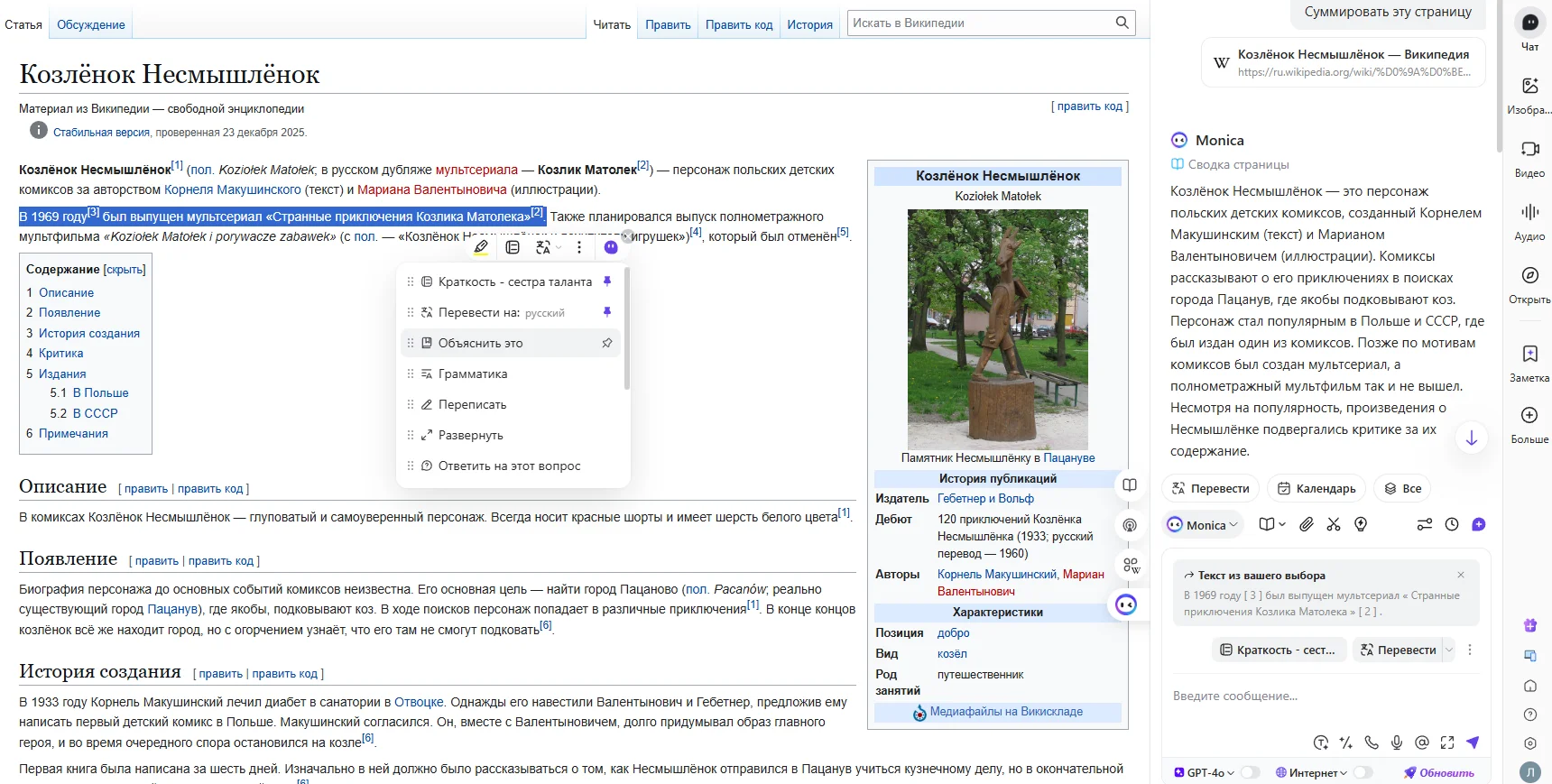Open Monica settings hexagon icon
This screenshot has width=1552, height=784.
pos(1530,743)
